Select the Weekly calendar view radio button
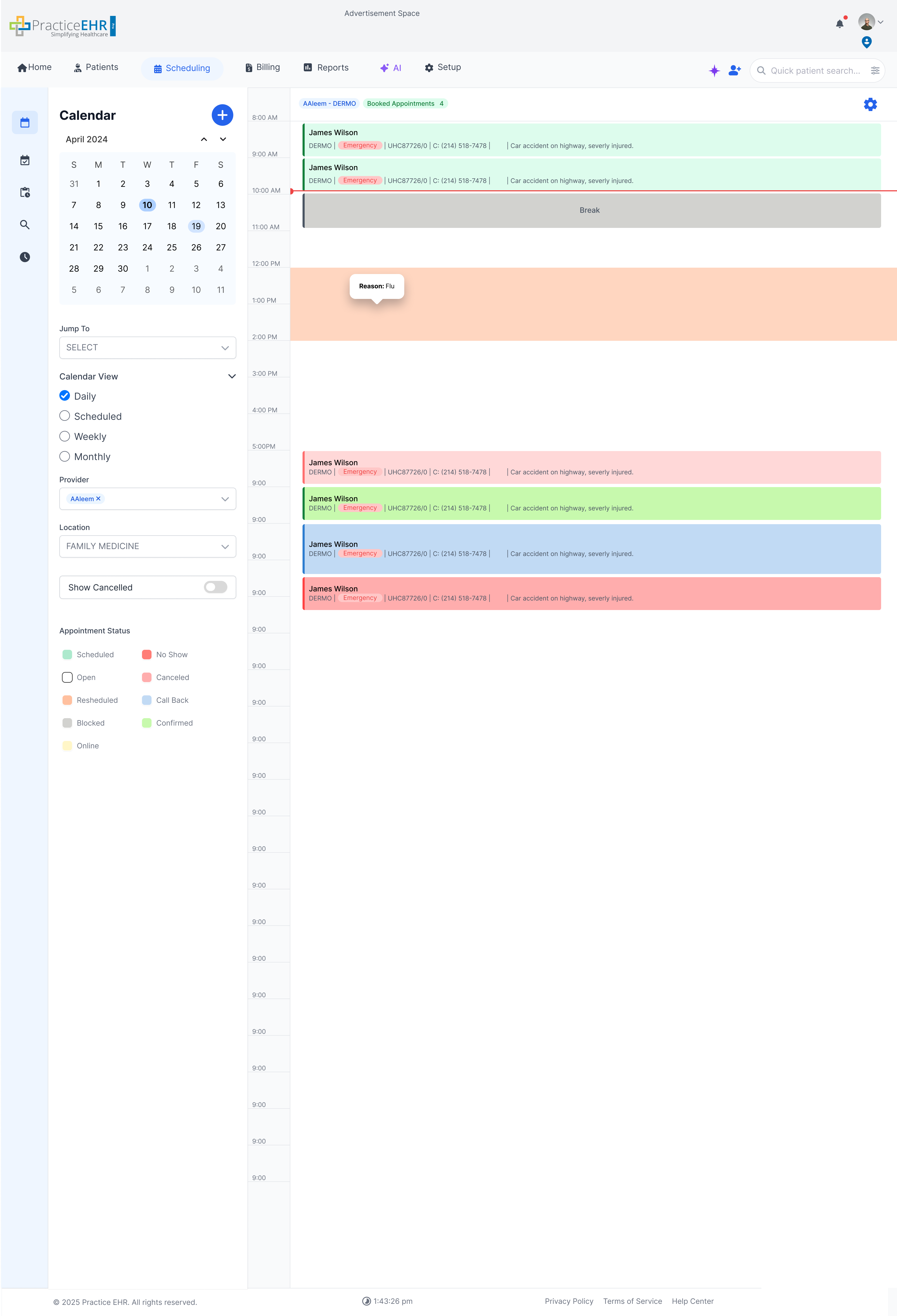This screenshot has height=1316, width=897. tap(65, 436)
